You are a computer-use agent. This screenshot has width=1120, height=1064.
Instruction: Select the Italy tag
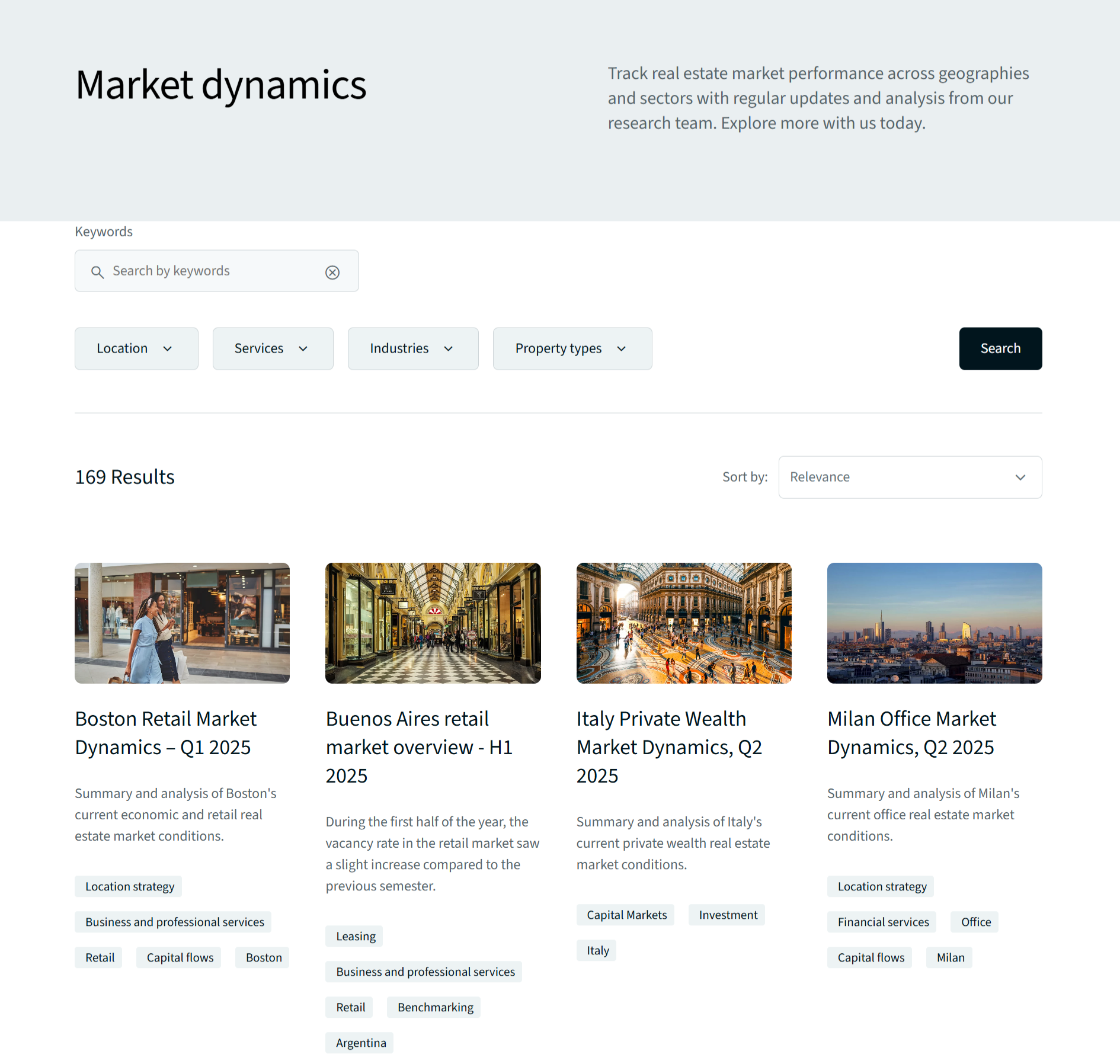coord(596,950)
